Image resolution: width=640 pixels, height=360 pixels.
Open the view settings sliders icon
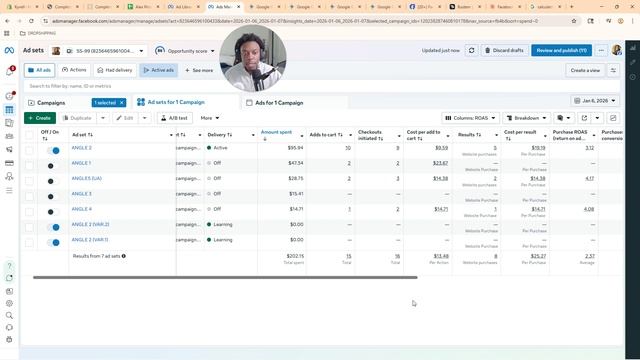tap(613, 70)
